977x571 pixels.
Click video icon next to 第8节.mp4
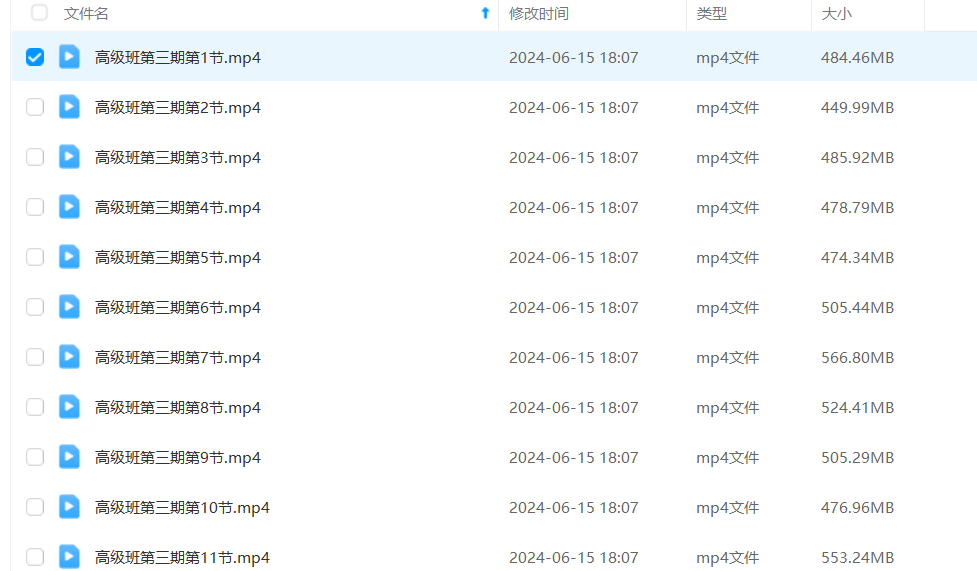pos(69,407)
